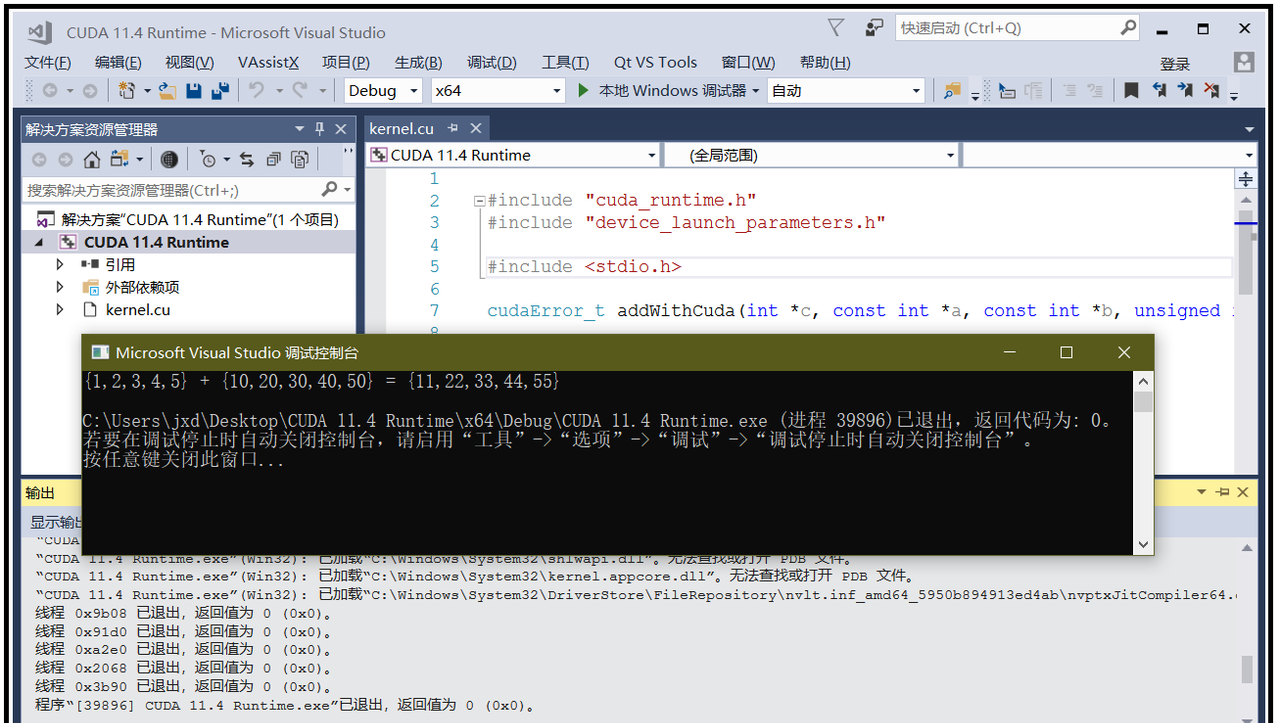Open the 帮助(H) help menu
This screenshot has height=723, width=1280.
pos(825,62)
